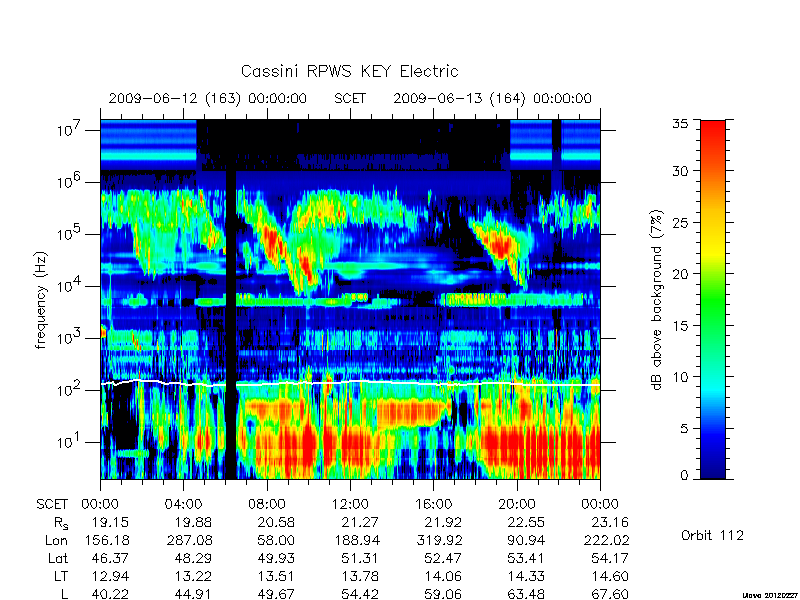
Task: Click the colorbar value '15'
Action: 680,325
